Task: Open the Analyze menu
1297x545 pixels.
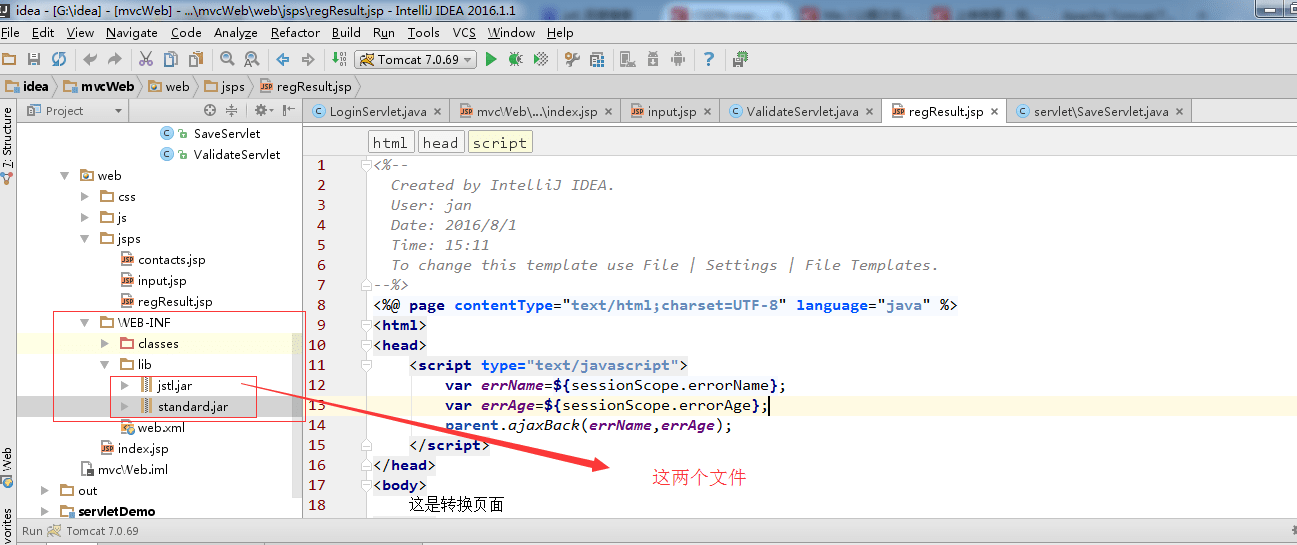Action: pos(236,33)
